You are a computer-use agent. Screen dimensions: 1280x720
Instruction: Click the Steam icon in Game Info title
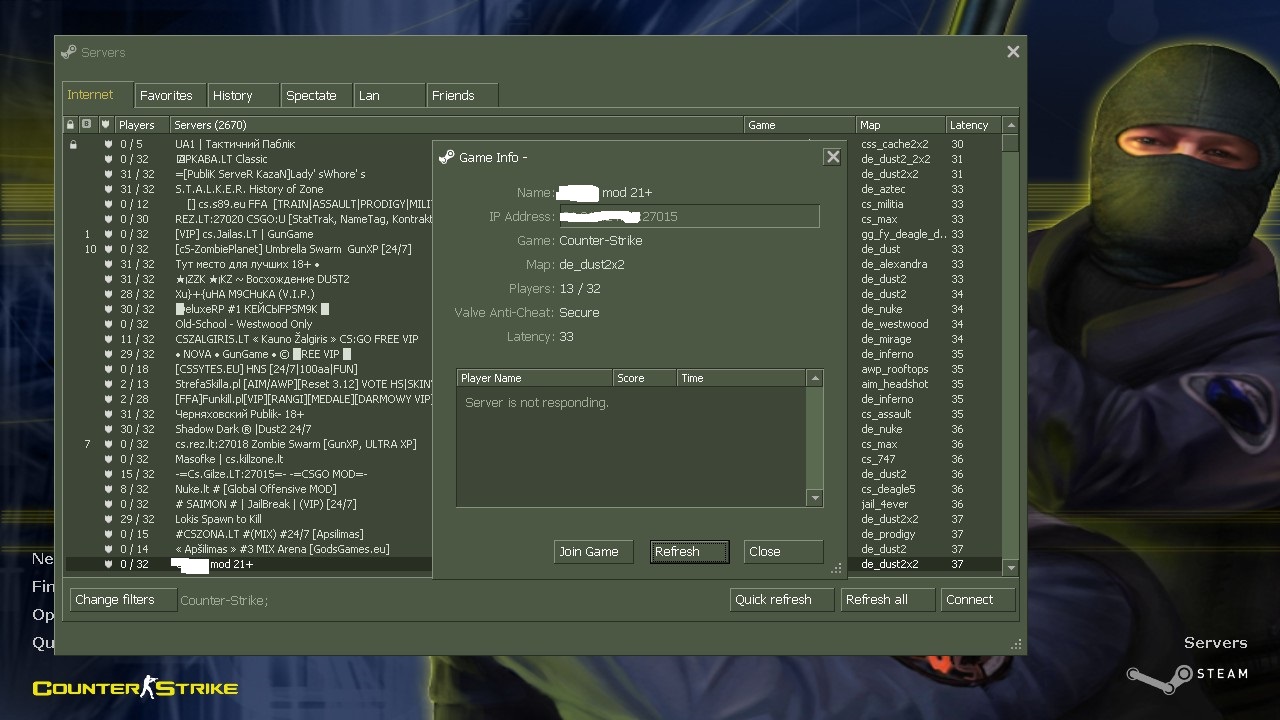(447, 157)
